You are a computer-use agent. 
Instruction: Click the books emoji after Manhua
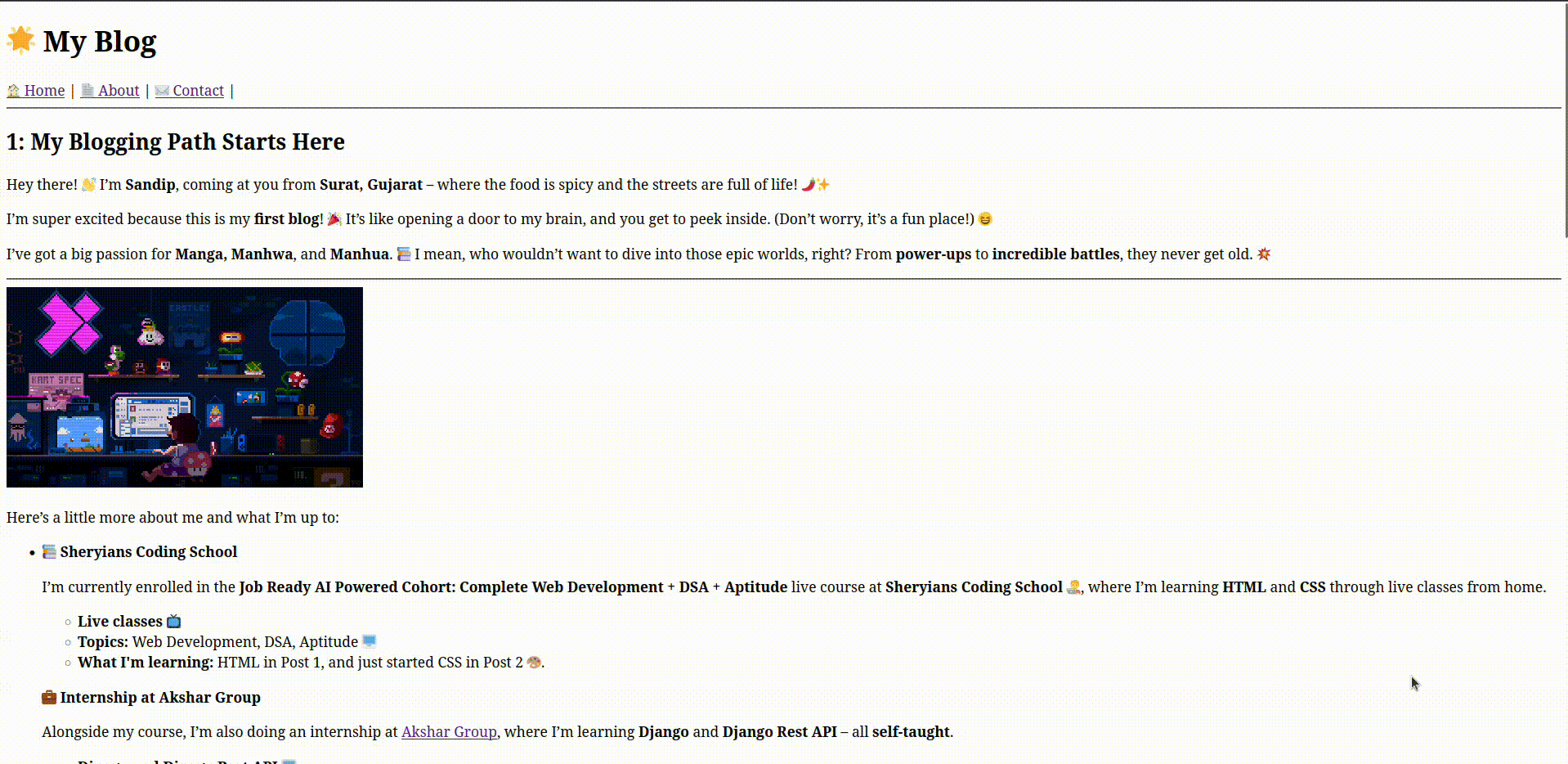tap(404, 254)
